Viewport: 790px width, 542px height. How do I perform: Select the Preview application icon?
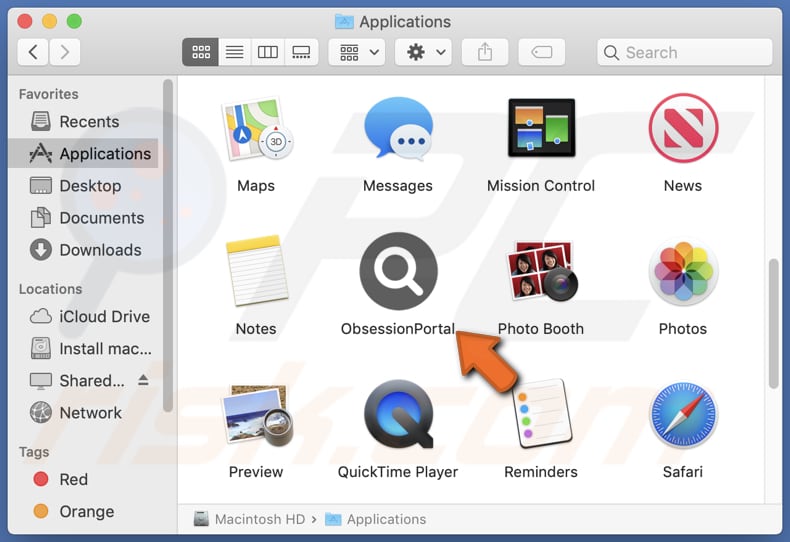[256, 415]
